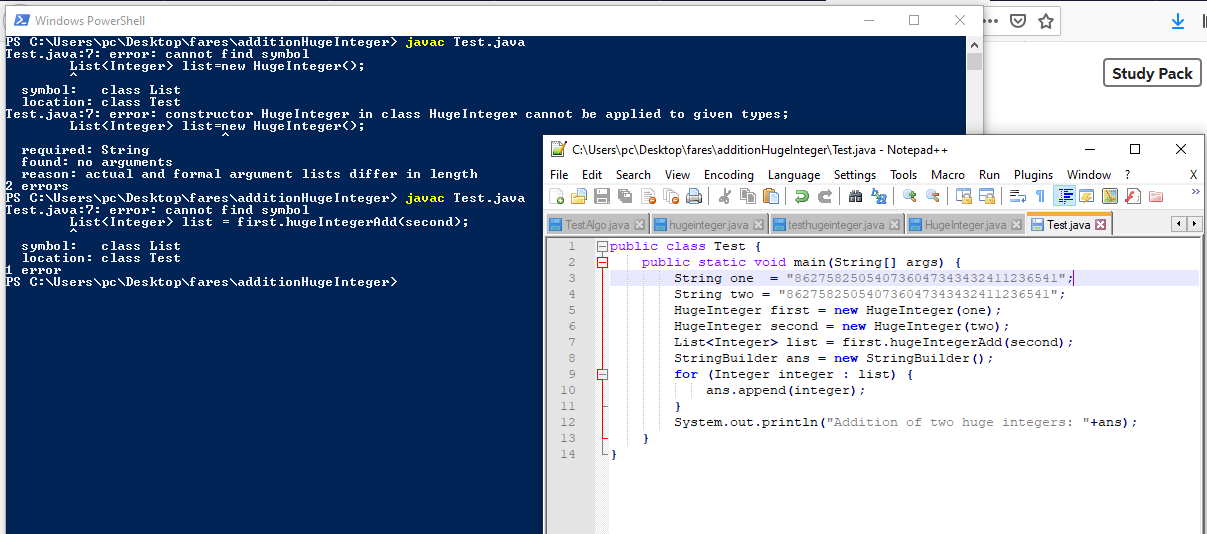Image resolution: width=1207 pixels, height=534 pixels.
Task: Open the Function List icon
Action: tap(1132, 196)
